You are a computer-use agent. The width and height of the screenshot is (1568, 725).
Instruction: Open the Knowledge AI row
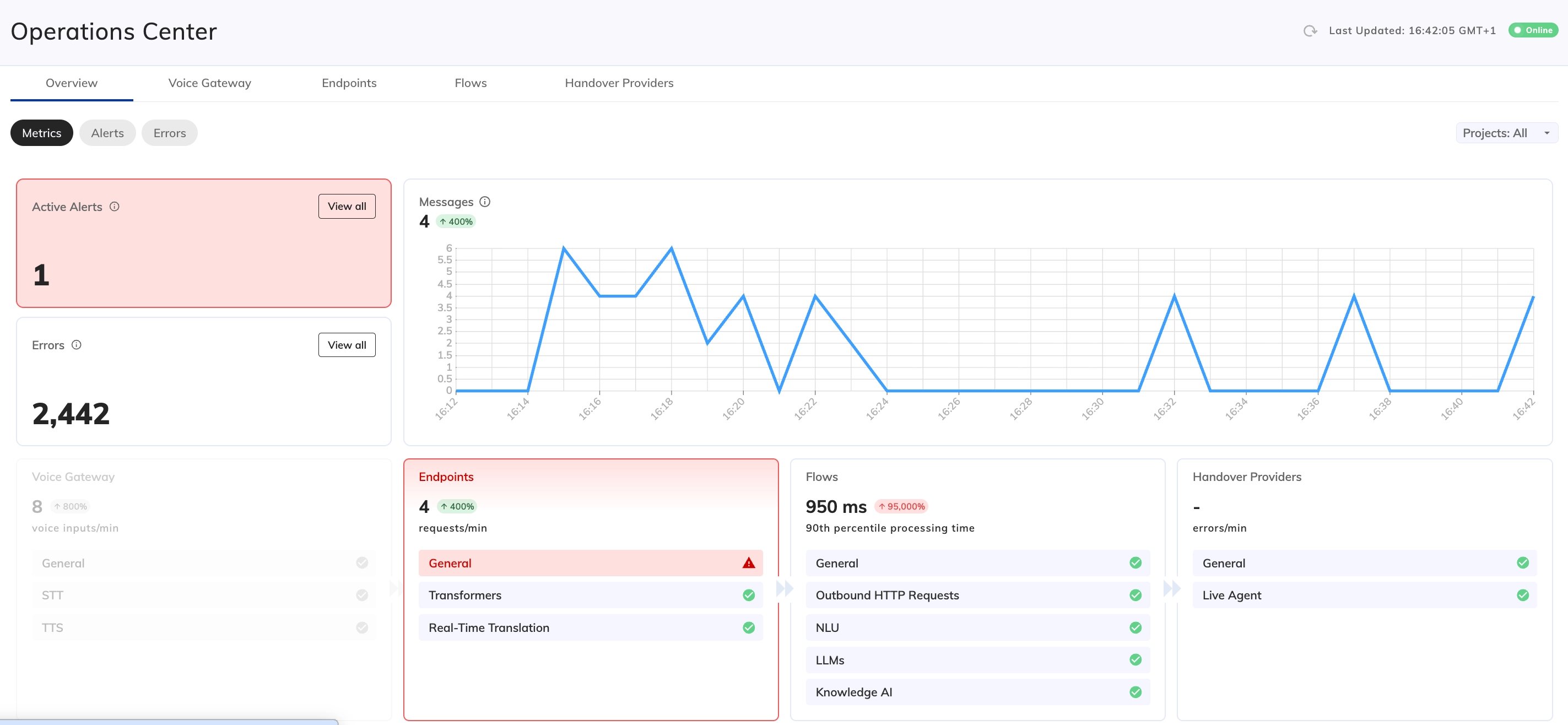point(977,692)
